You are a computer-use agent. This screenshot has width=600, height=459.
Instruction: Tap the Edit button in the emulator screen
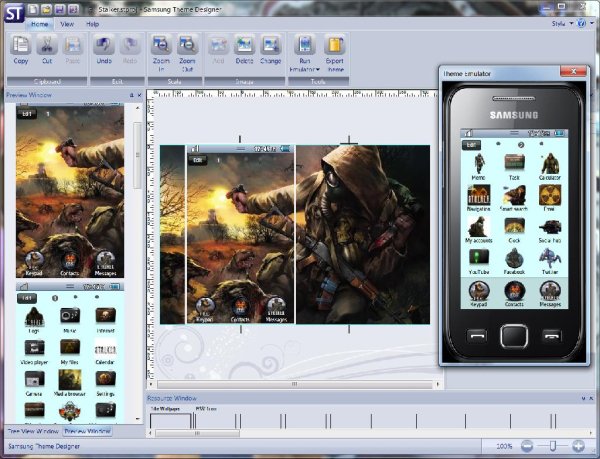point(471,145)
